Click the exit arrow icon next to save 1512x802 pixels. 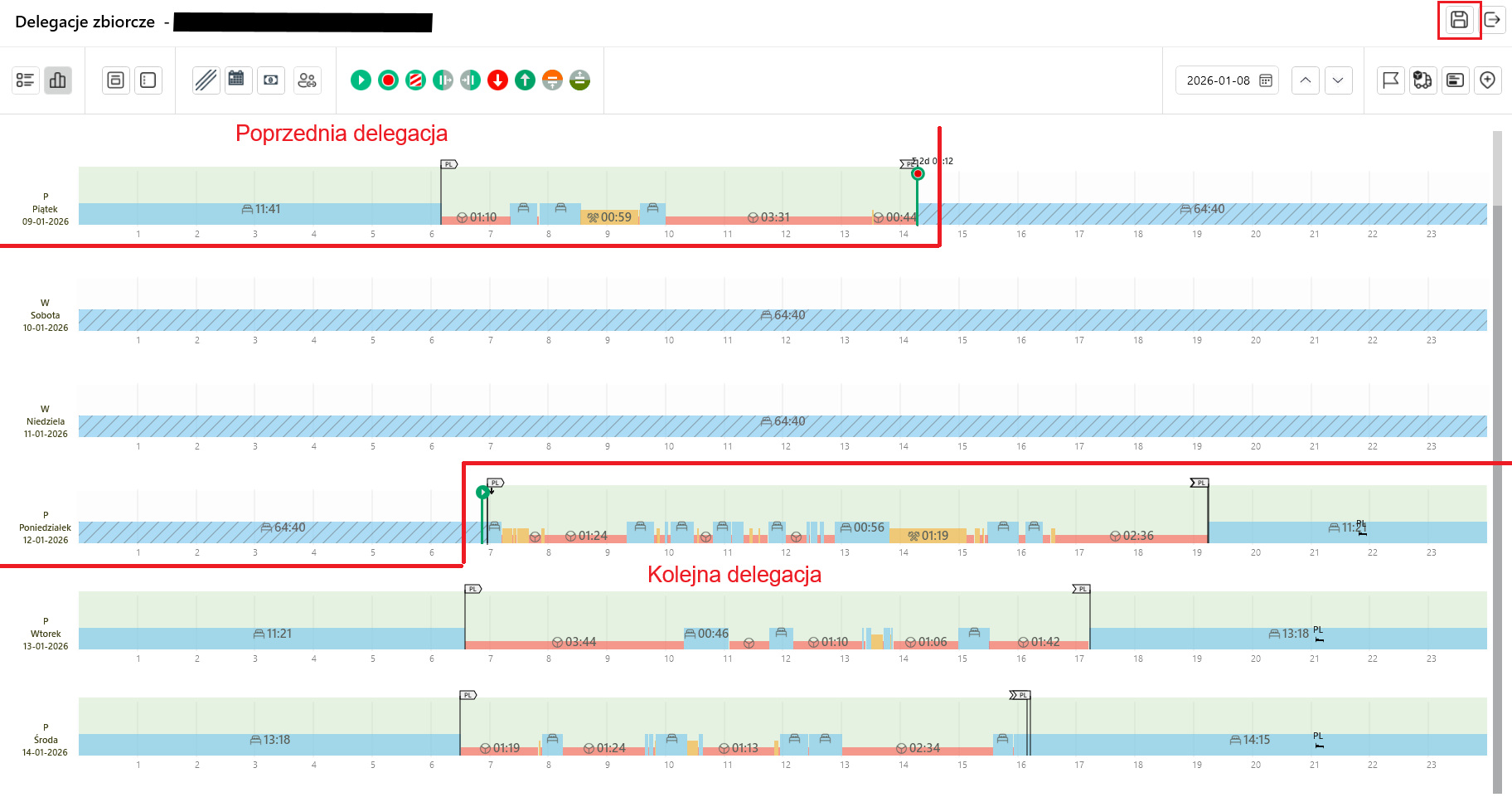click(x=1492, y=20)
